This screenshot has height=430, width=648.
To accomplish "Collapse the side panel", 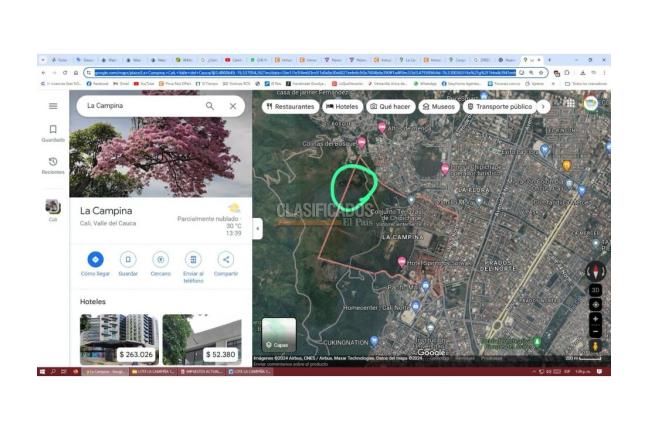I will pos(257,228).
